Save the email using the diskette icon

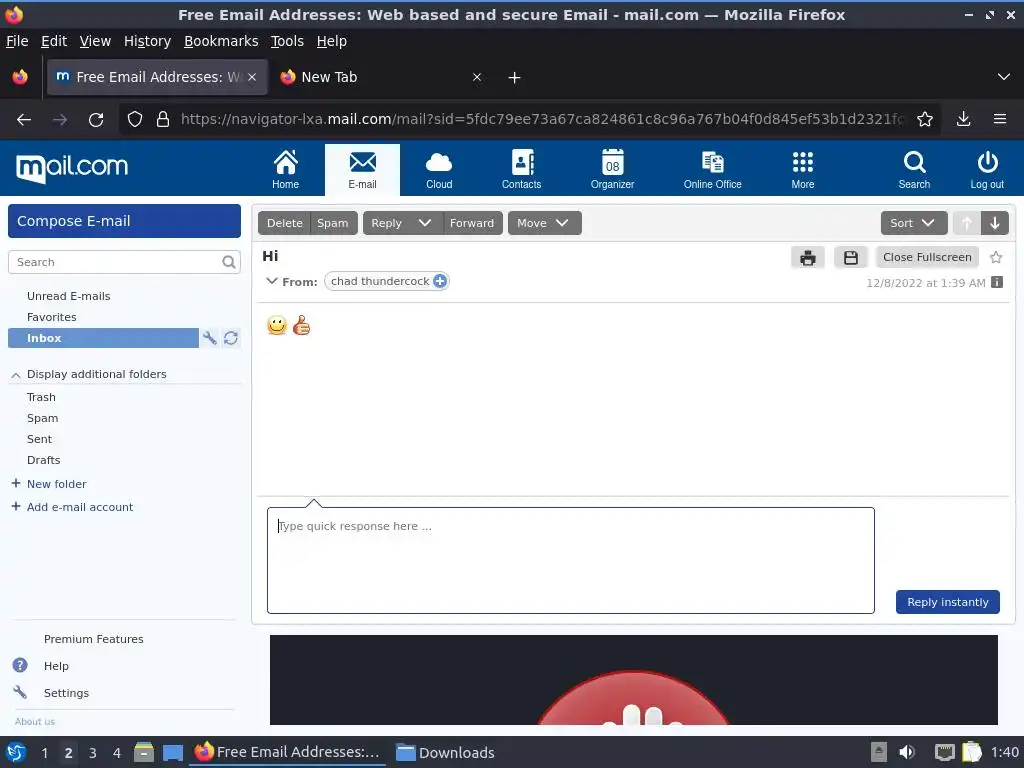(x=850, y=257)
